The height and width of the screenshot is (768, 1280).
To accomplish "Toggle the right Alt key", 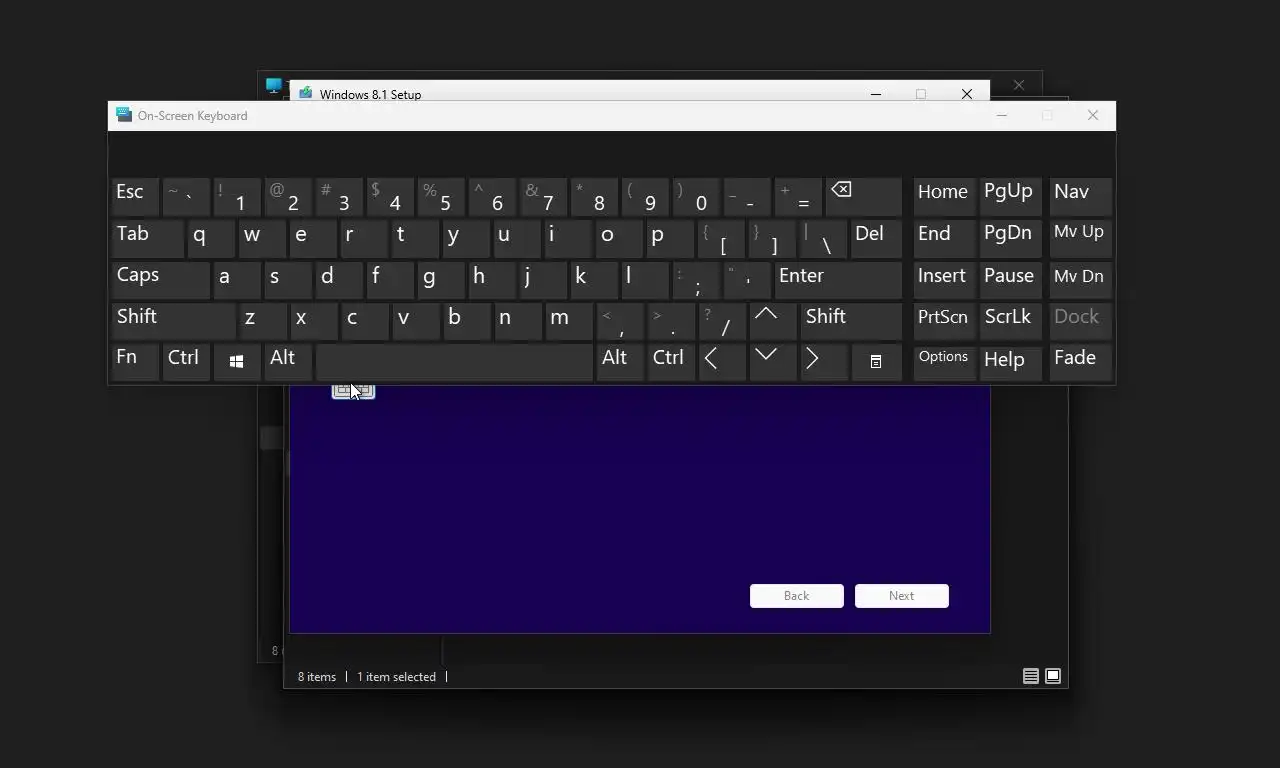I will point(620,361).
